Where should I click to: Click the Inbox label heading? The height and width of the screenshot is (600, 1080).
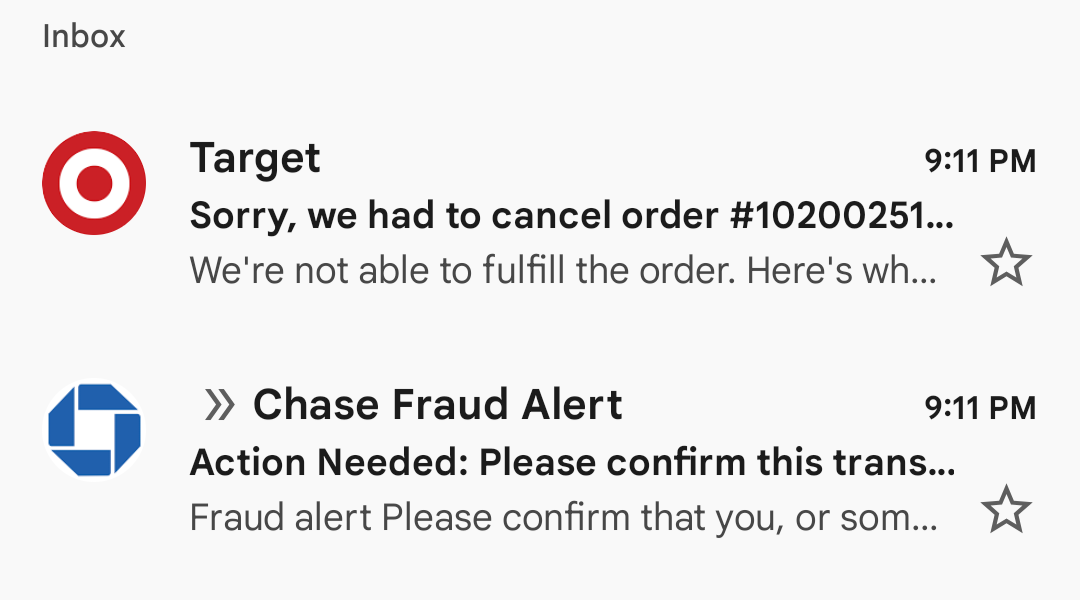tap(84, 37)
